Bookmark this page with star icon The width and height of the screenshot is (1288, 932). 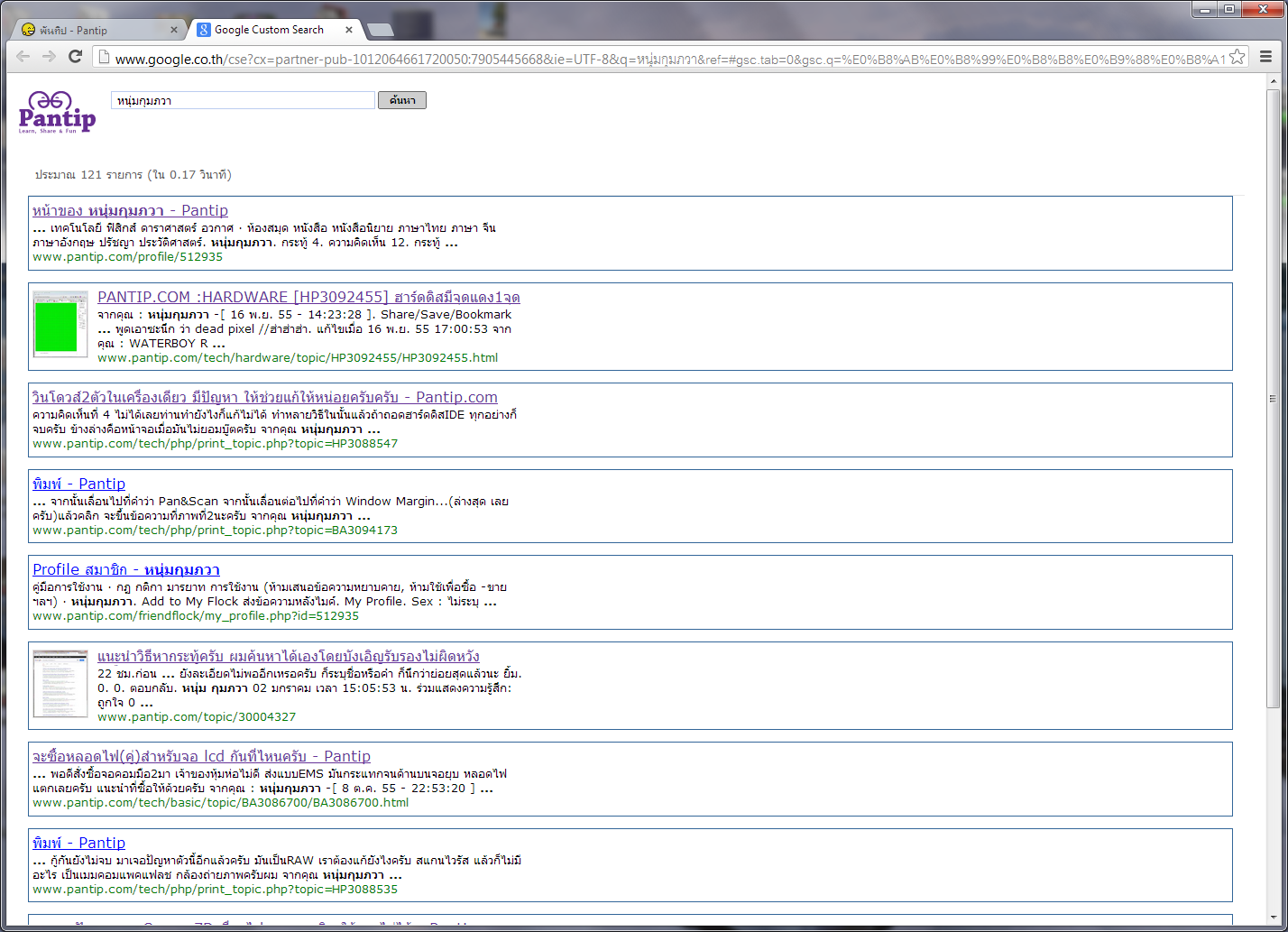[1237, 57]
